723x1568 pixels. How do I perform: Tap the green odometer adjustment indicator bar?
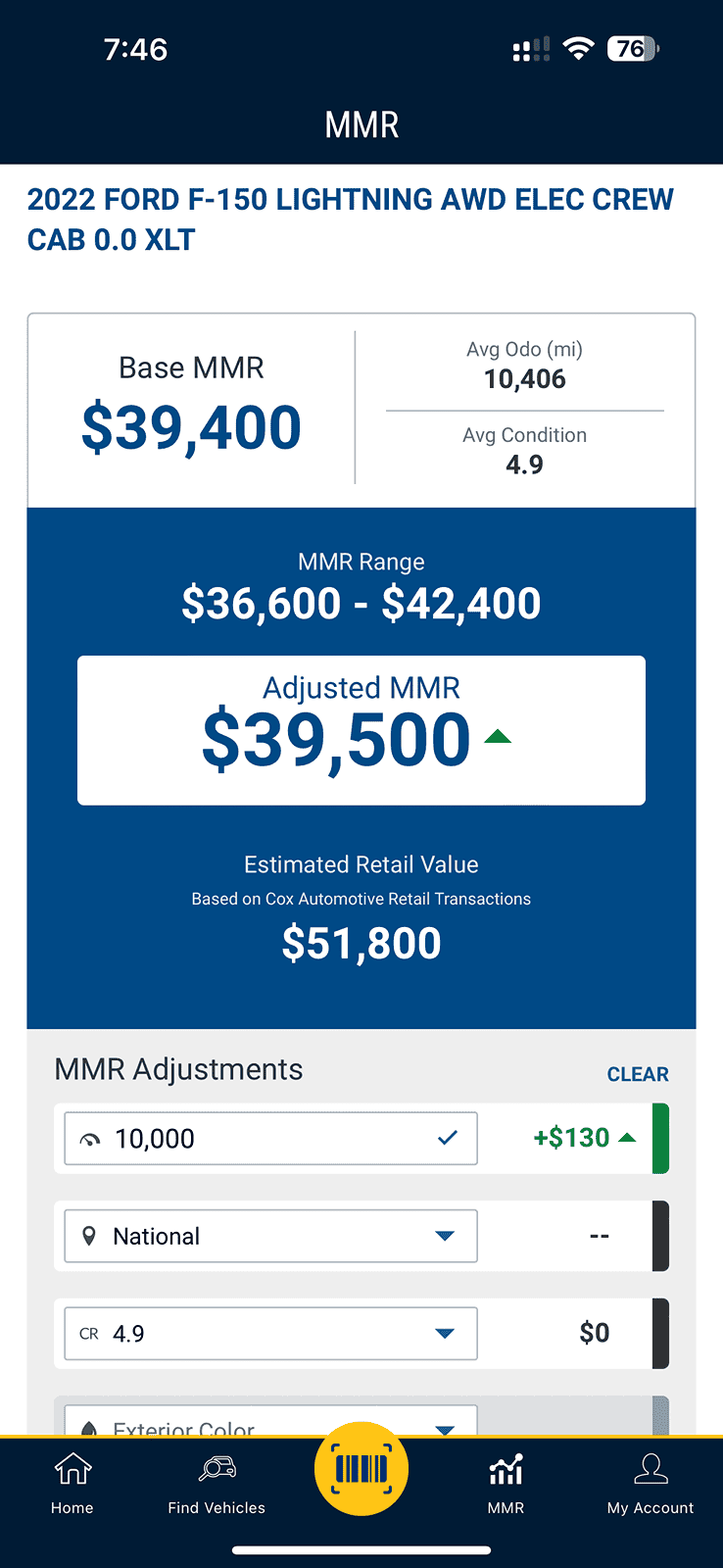[660, 1139]
